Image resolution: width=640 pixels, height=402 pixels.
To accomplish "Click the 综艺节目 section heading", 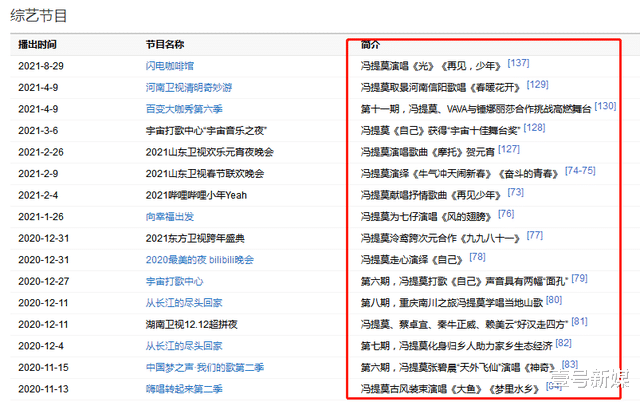I will pos(38,16).
